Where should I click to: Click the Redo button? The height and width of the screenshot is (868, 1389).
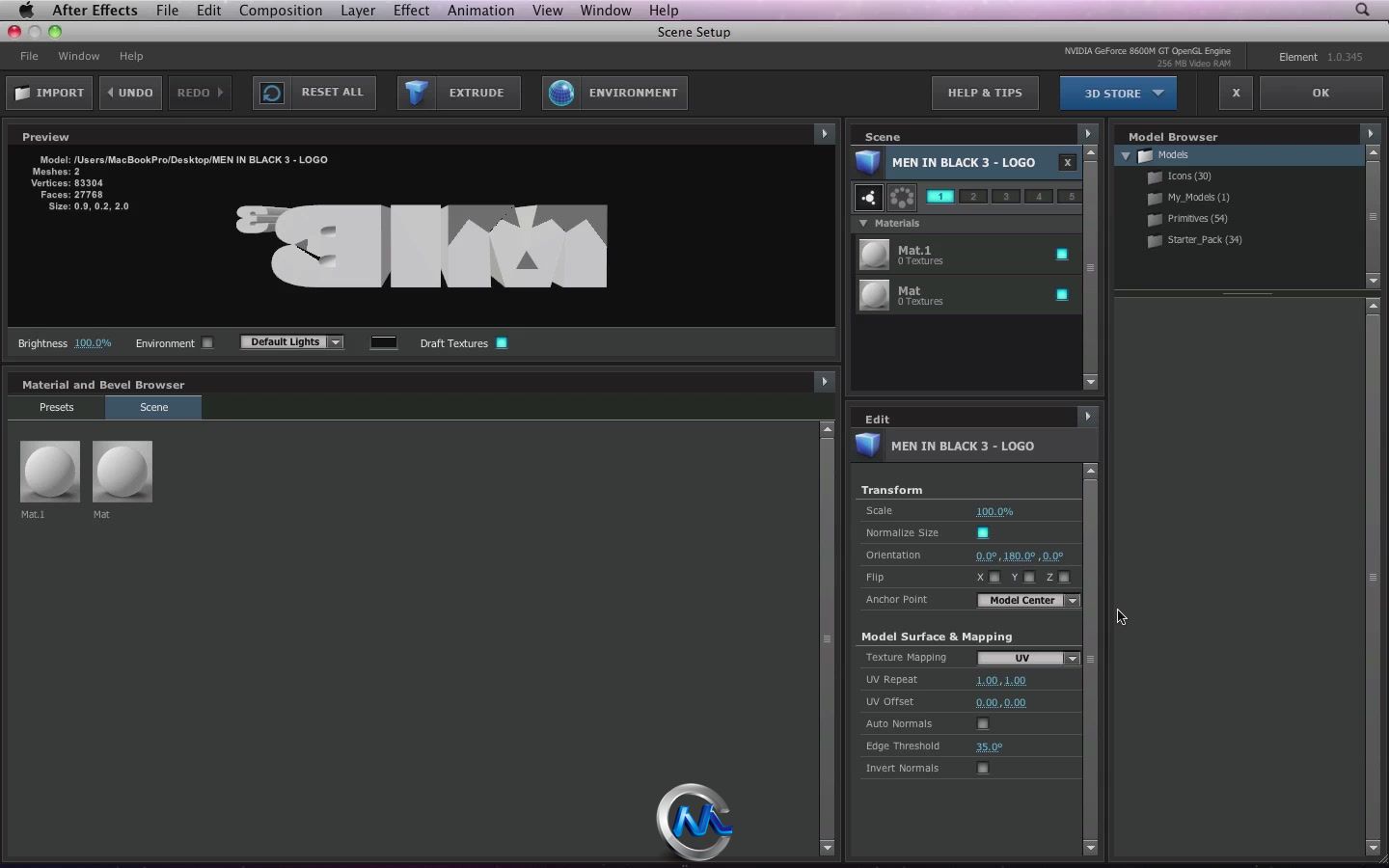click(200, 94)
